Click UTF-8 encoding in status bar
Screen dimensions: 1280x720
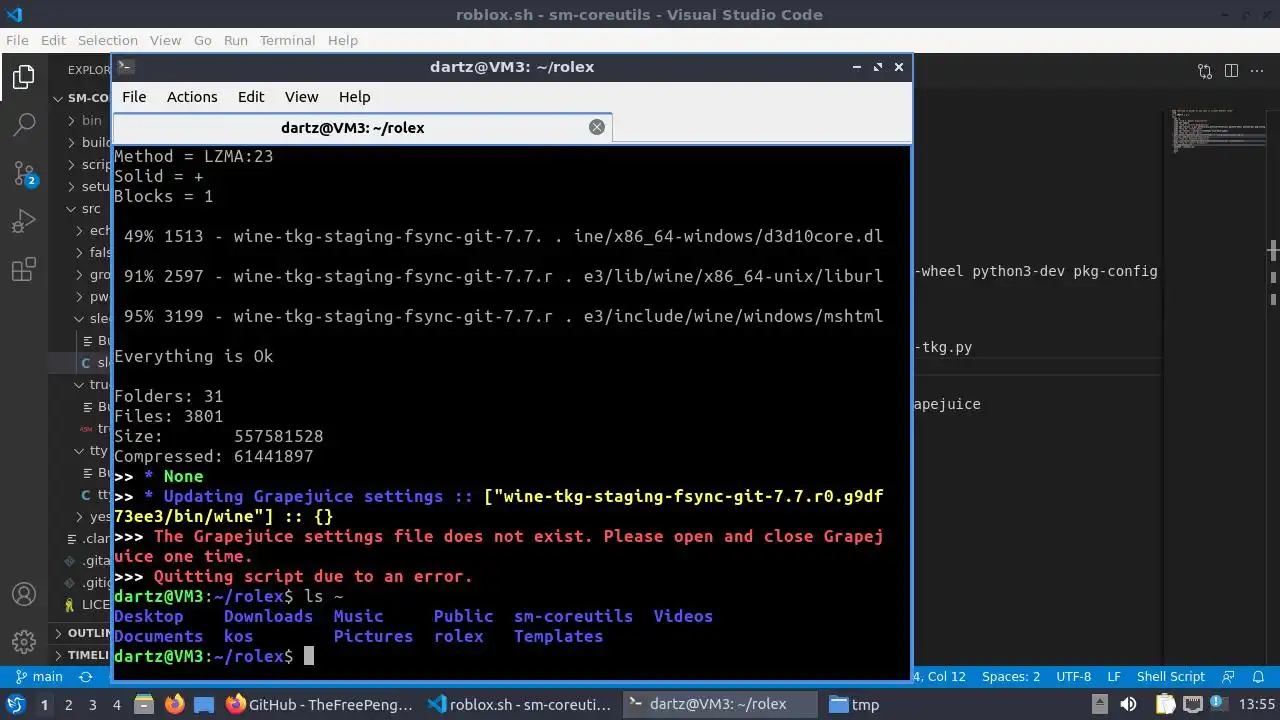[x=1074, y=677]
